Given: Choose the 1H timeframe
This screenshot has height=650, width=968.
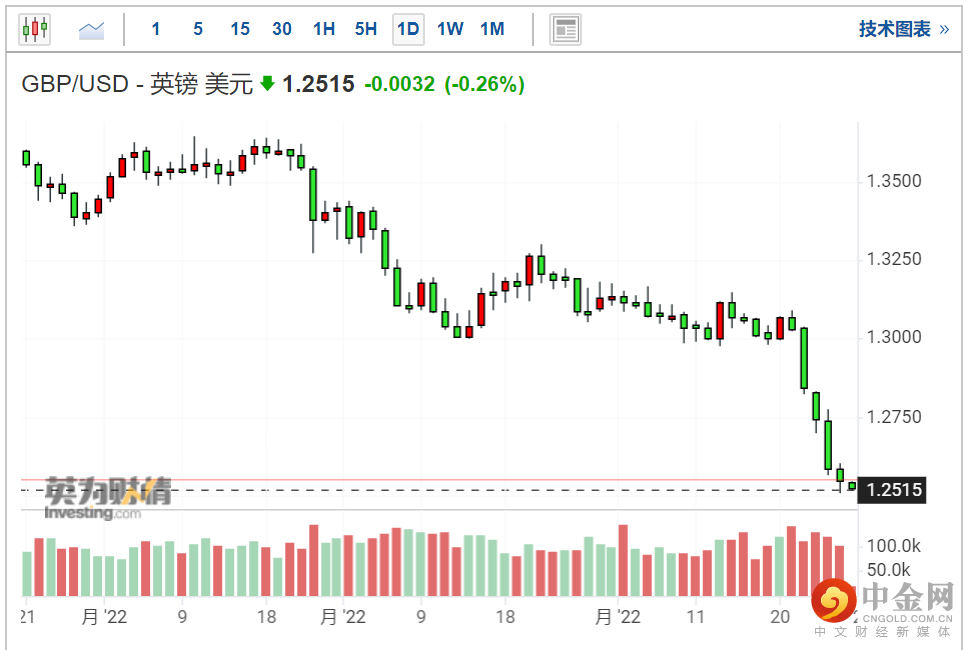Looking at the screenshot, I should (x=324, y=29).
